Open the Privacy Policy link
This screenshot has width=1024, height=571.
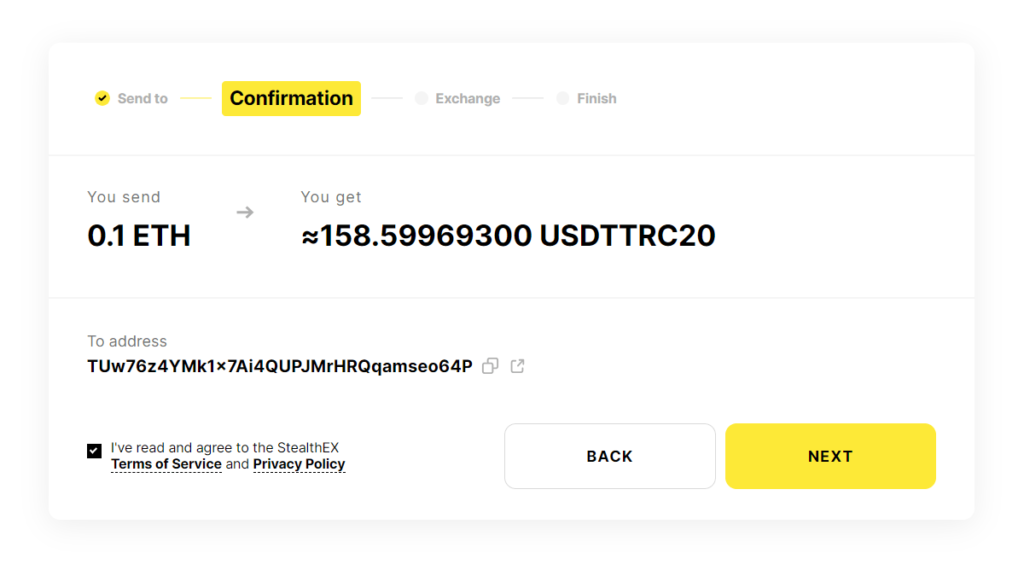coord(299,464)
